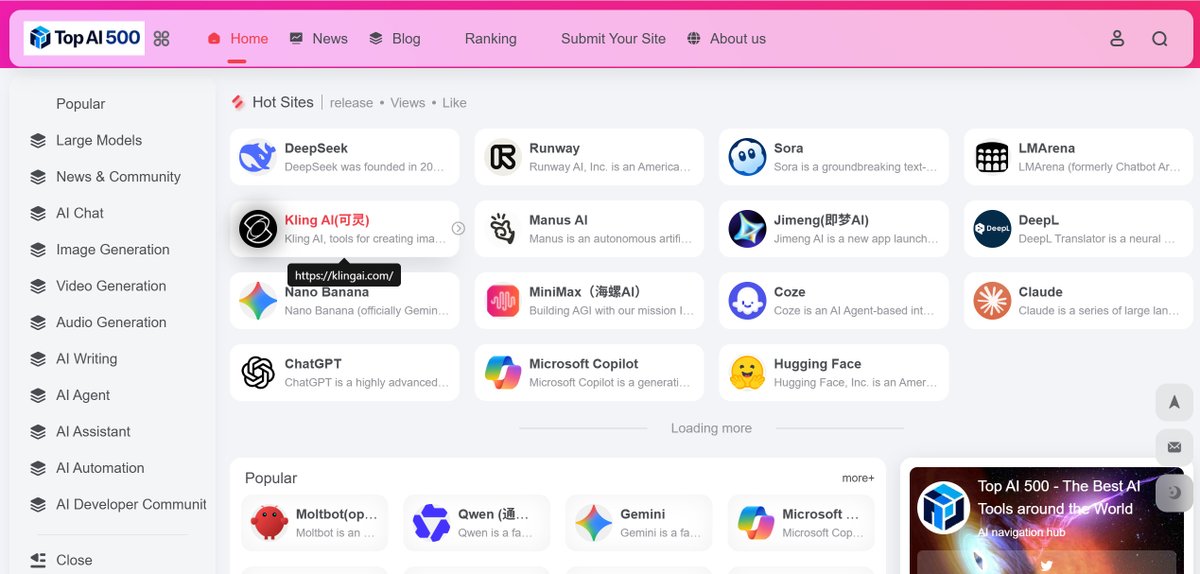Image resolution: width=1200 pixels, height=574 pixels.
Task: Toggle dark mode moon icon
Action: click(x=1174, y=492)
